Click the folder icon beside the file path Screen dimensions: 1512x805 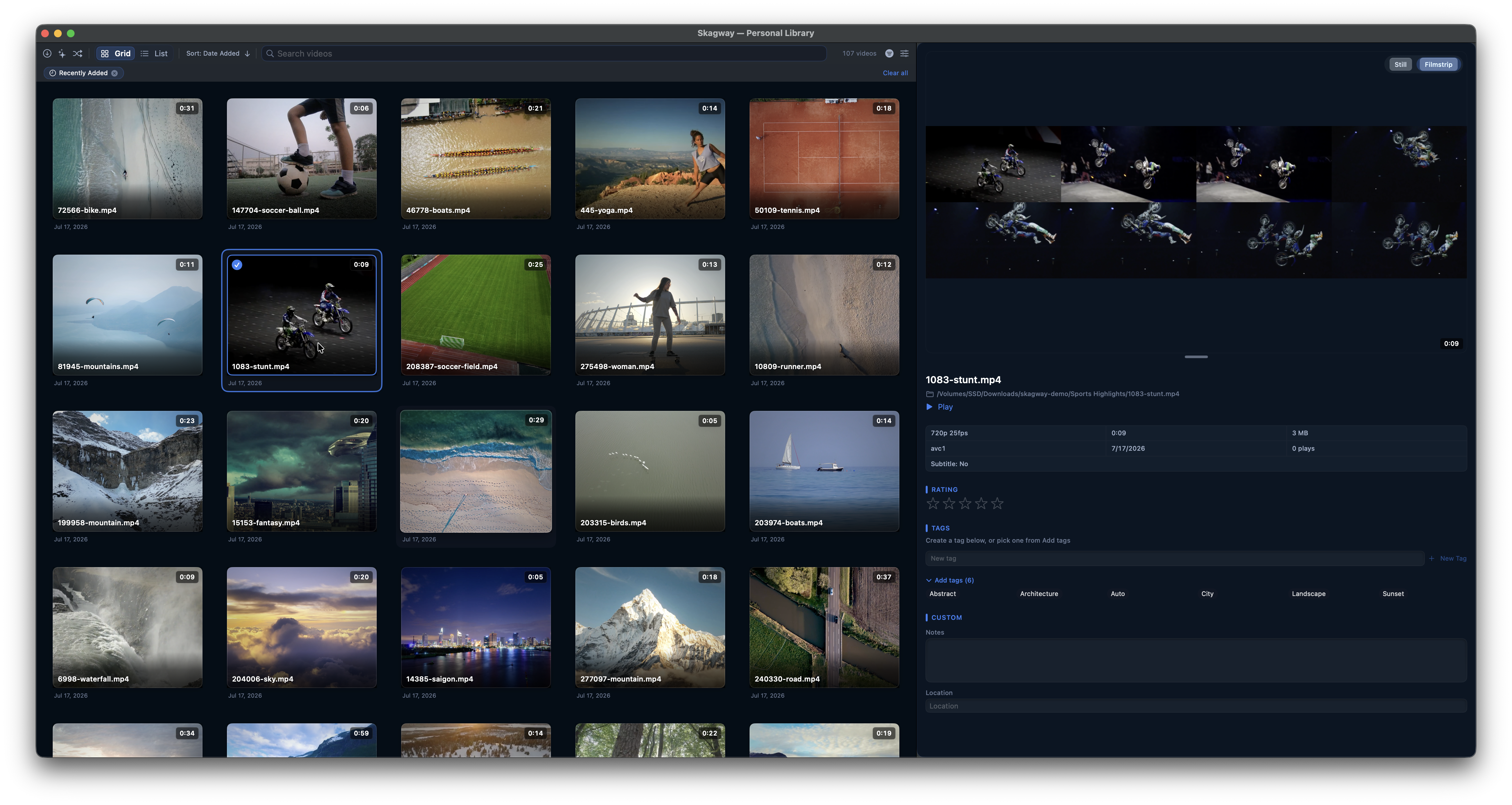coord(930,394)
